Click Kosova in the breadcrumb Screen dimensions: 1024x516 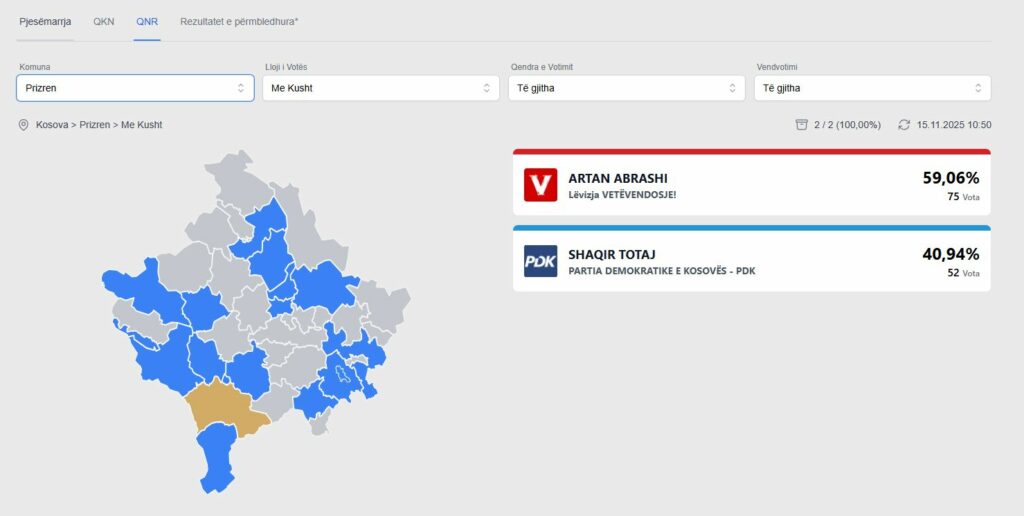pos(52,125)
